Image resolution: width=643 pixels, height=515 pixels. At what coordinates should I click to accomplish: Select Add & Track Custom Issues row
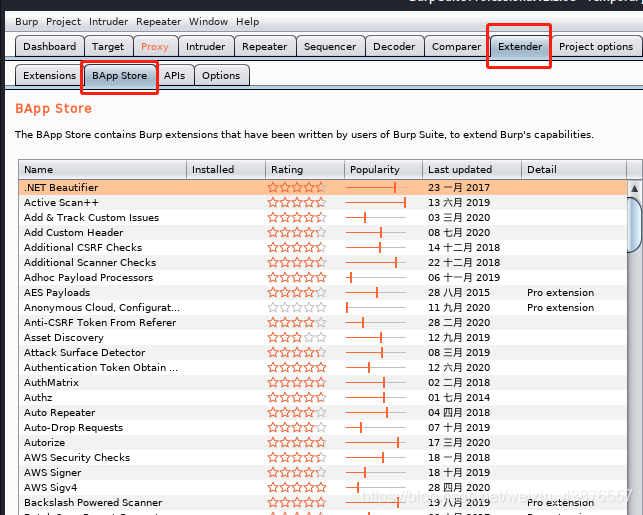(323, 217)
